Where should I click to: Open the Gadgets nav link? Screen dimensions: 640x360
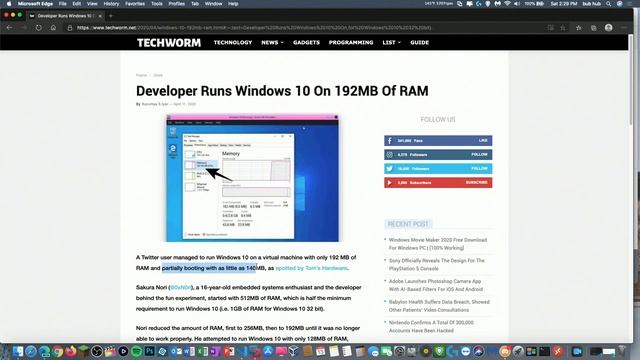(x=306, y=42)
